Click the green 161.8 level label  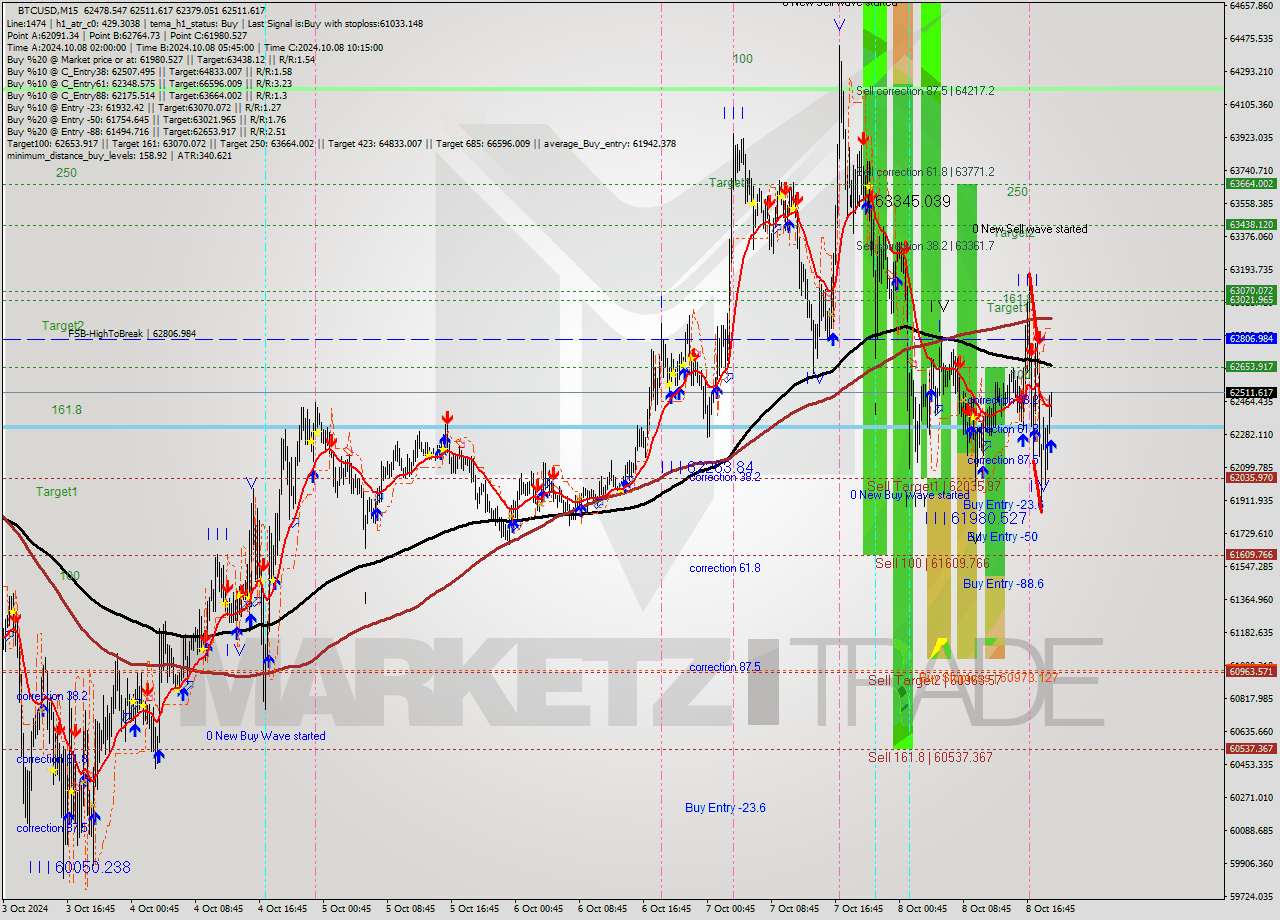(67, 410)
